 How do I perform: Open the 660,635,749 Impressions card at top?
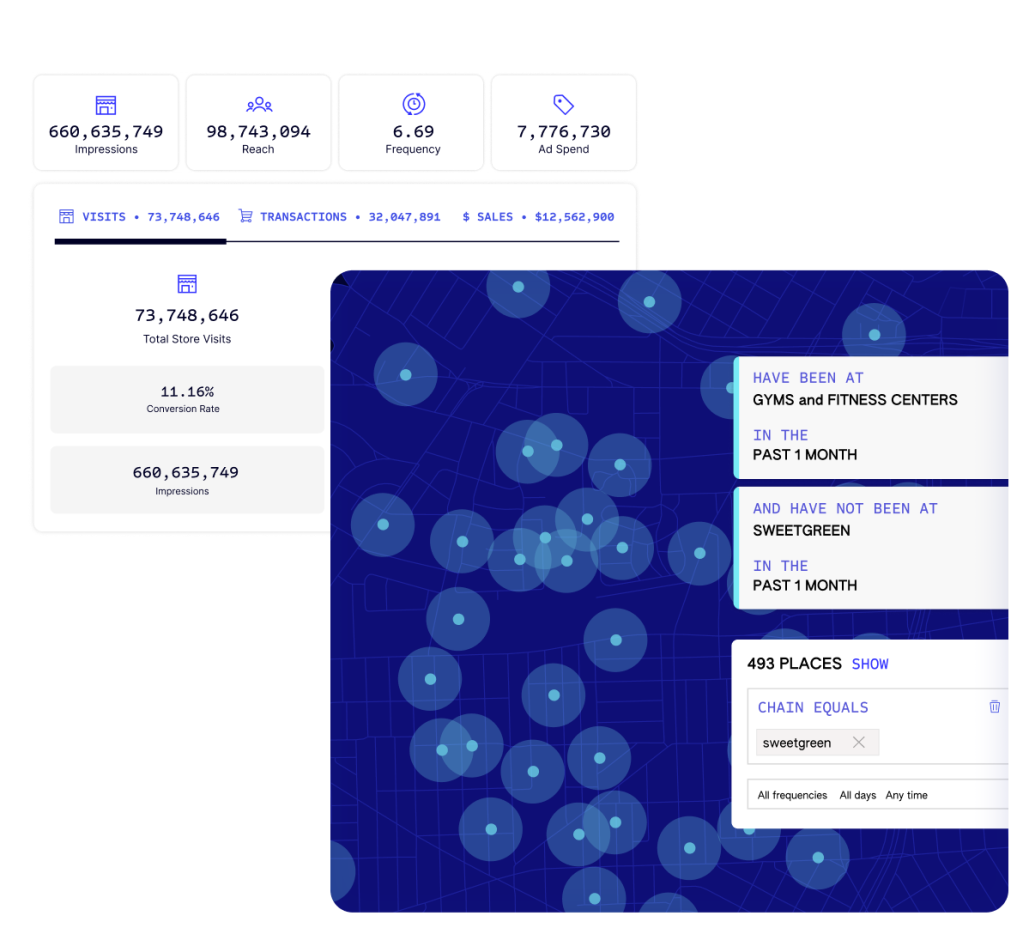point(106,123)
